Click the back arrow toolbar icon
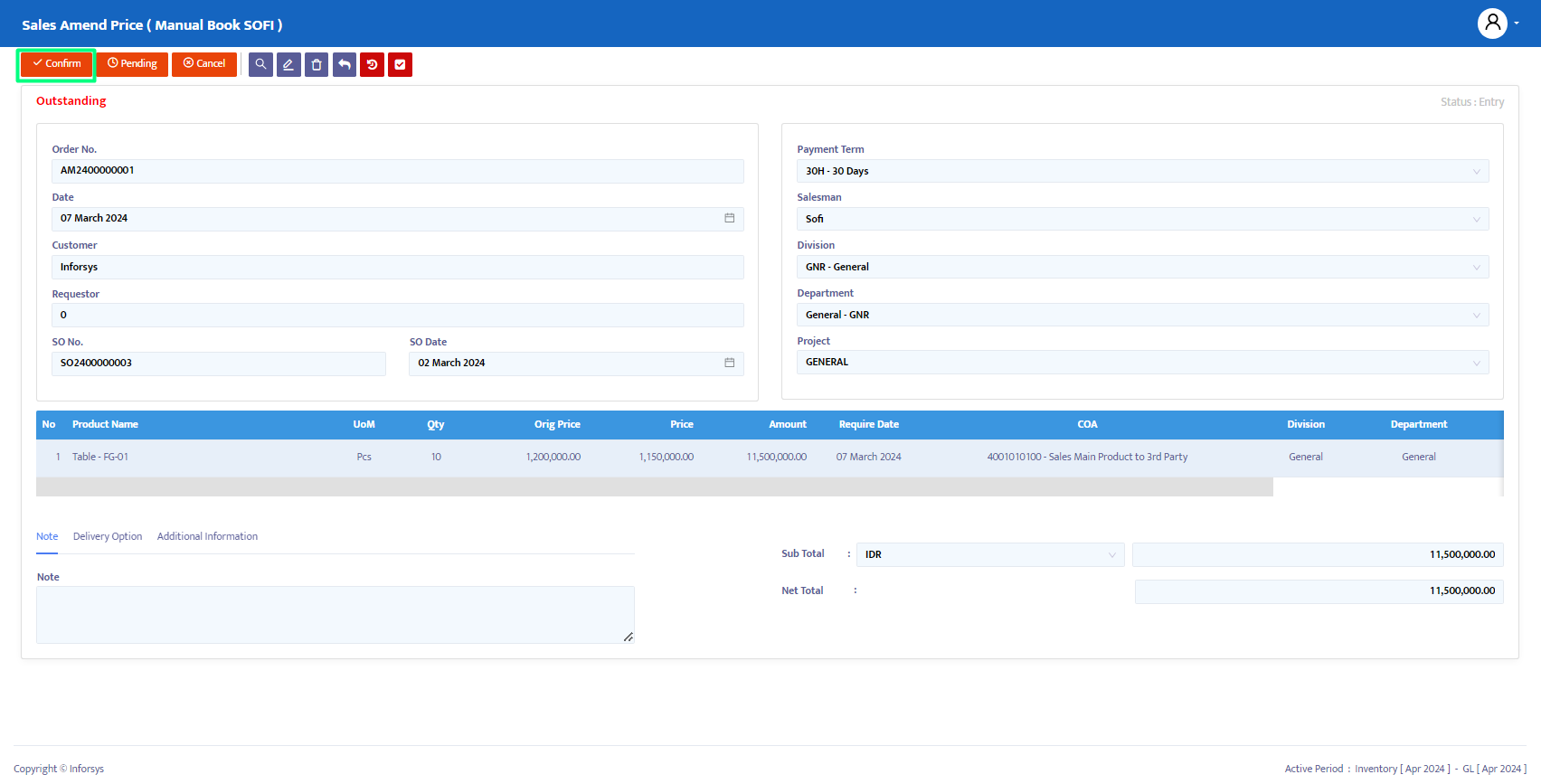 345,64
